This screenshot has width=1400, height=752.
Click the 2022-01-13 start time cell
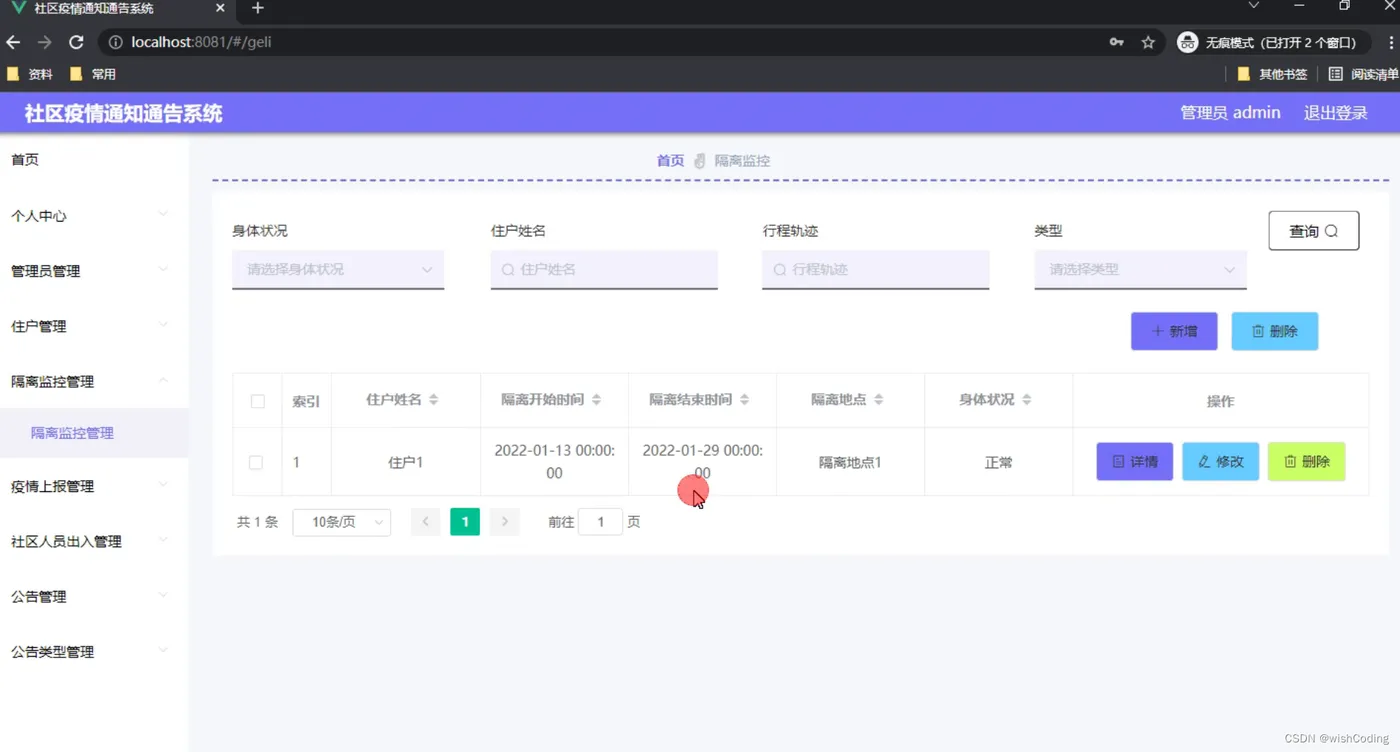[x=554, y=462]
